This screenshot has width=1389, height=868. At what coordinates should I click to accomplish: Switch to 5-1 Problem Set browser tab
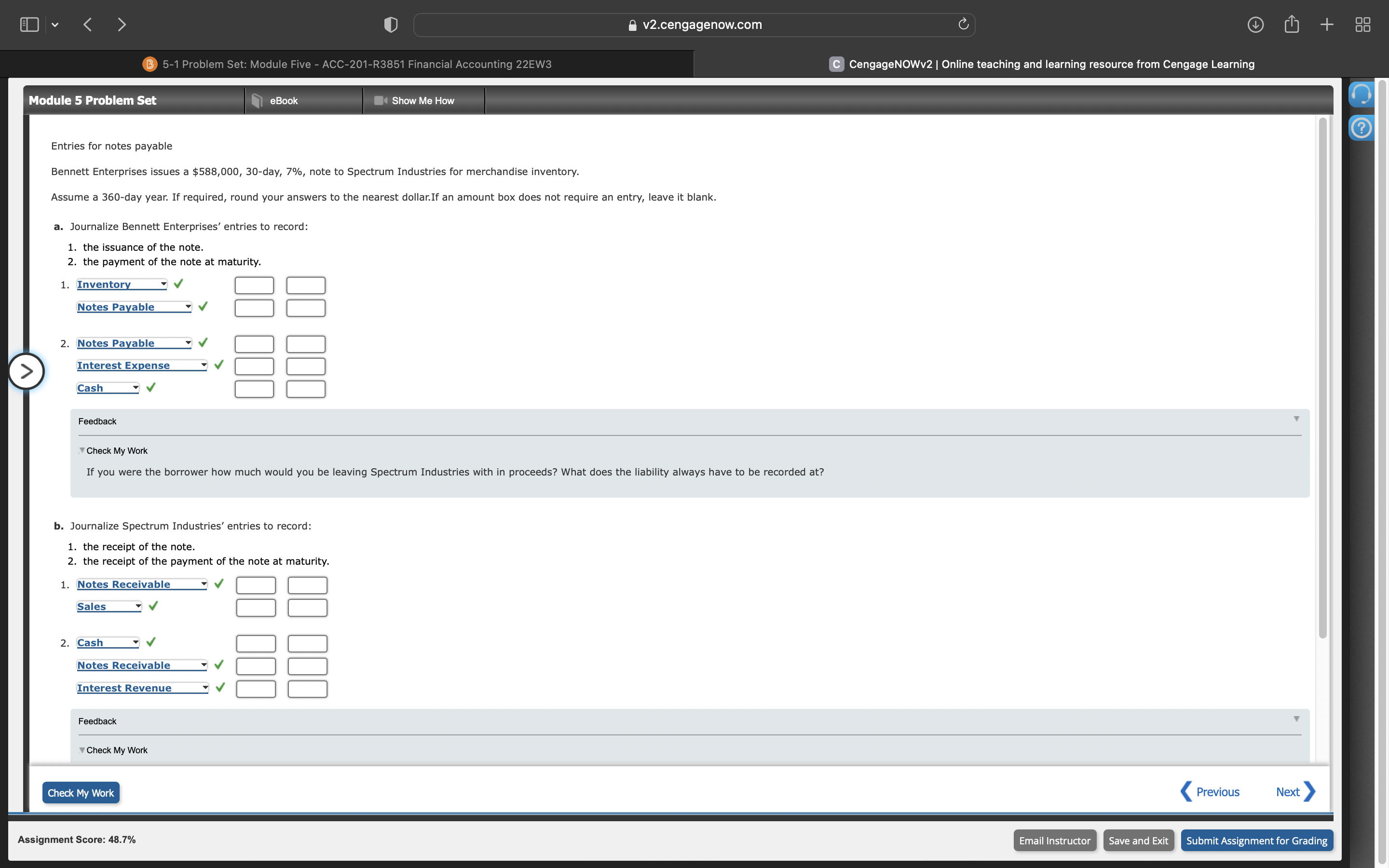pyautogui.click(x=347, y=64)
